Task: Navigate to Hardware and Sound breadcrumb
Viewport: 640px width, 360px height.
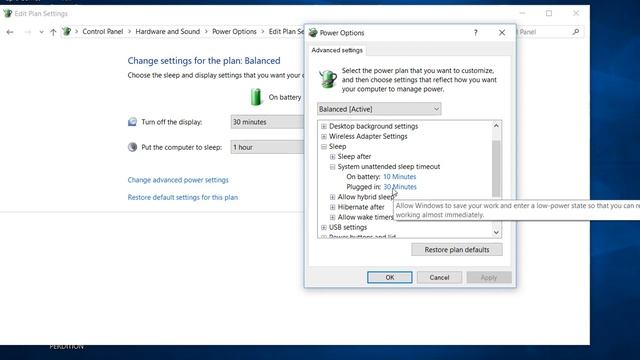Action: point(167,31)
